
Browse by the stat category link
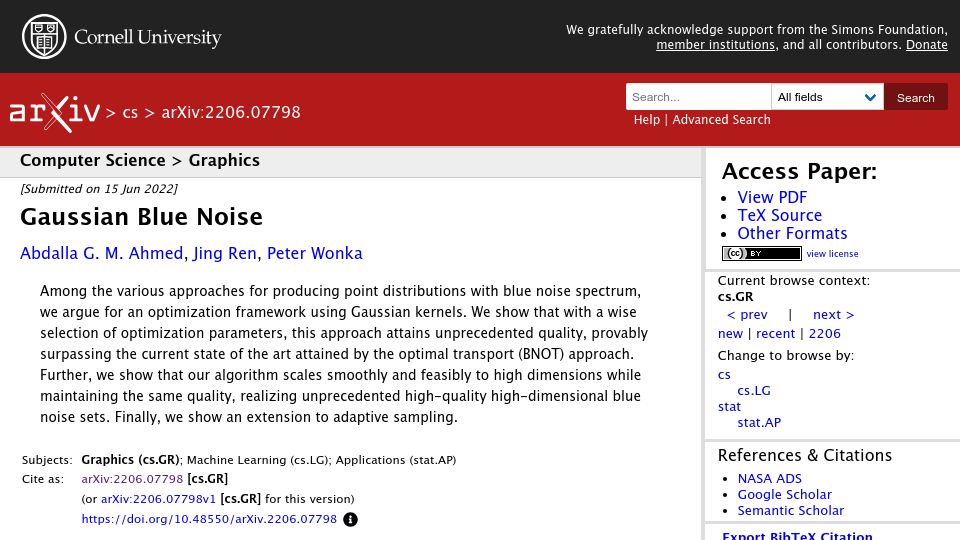pos(729,407)
